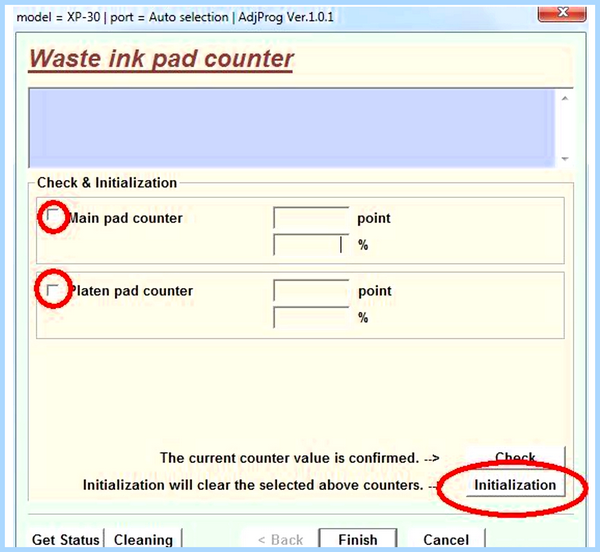The image size is (600, 552).
Task: Click the Waste ink pad counter heading
Action: [161, 59]
